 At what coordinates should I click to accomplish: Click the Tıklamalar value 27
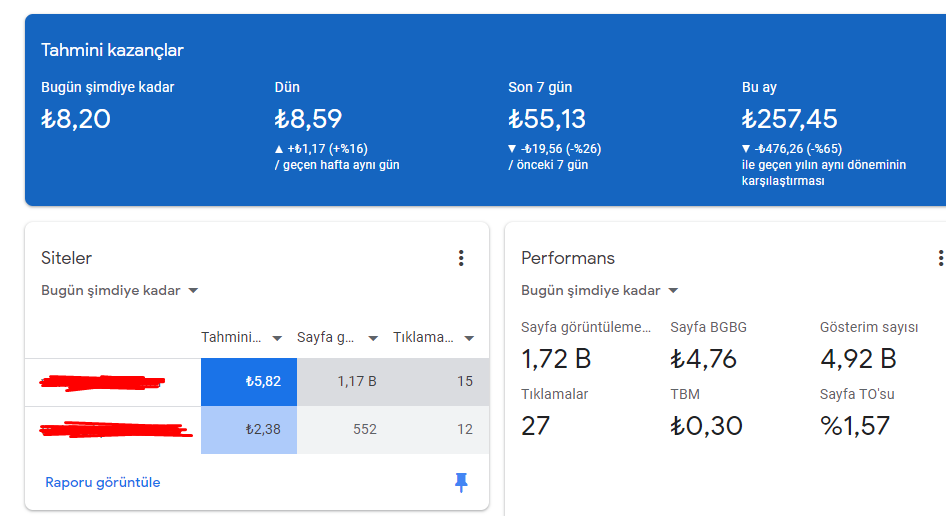(536, 426)
